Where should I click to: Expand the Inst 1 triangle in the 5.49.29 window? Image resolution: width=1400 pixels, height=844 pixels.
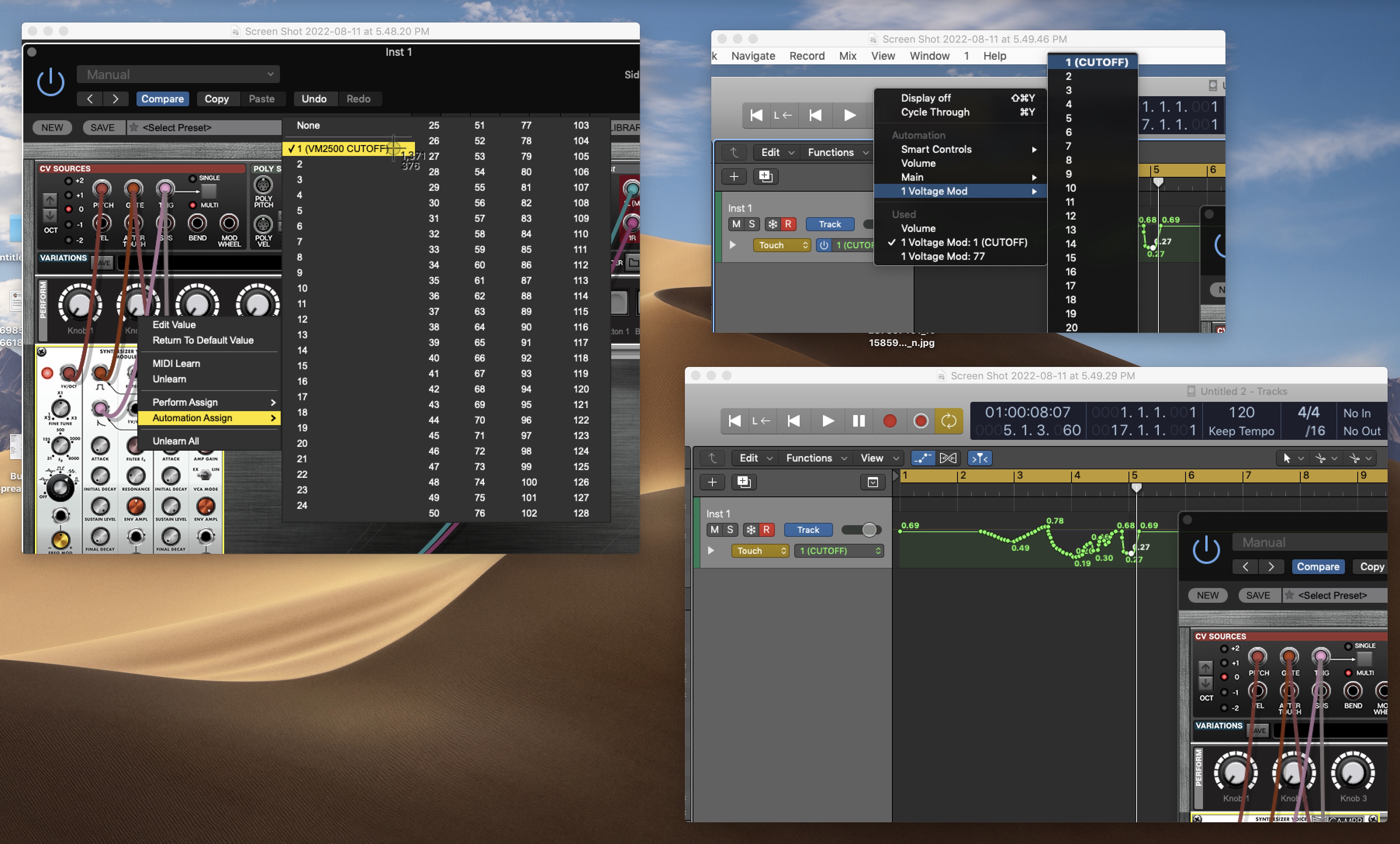[710, 551]
